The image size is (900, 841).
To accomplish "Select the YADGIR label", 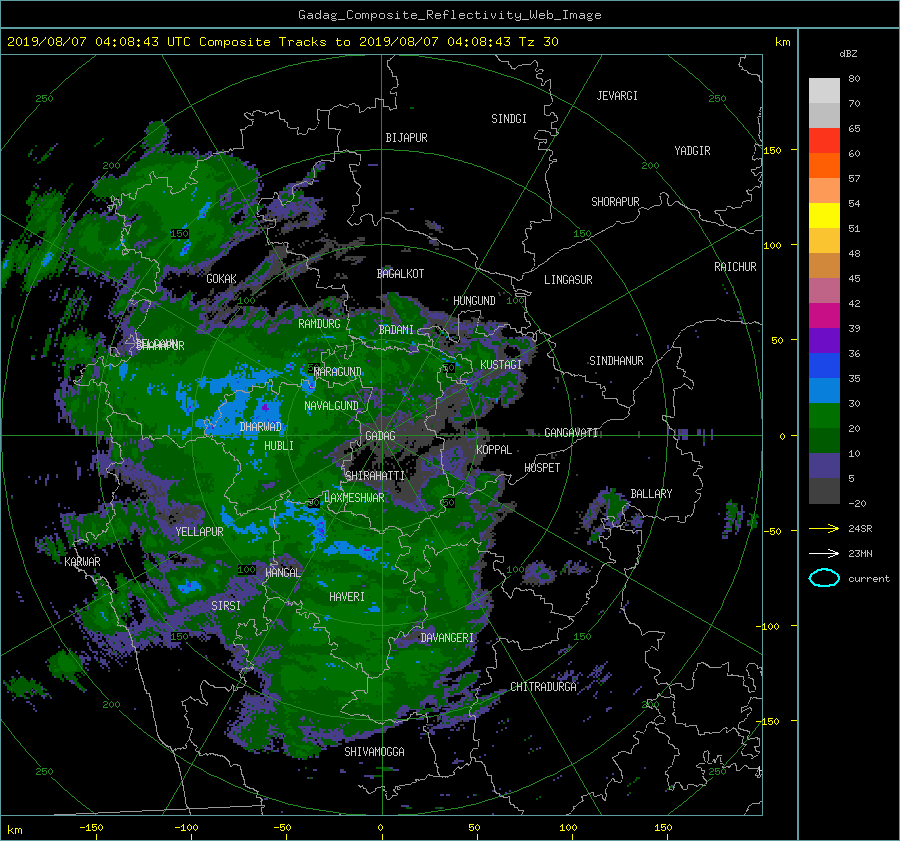I will [x=692, y=151].
